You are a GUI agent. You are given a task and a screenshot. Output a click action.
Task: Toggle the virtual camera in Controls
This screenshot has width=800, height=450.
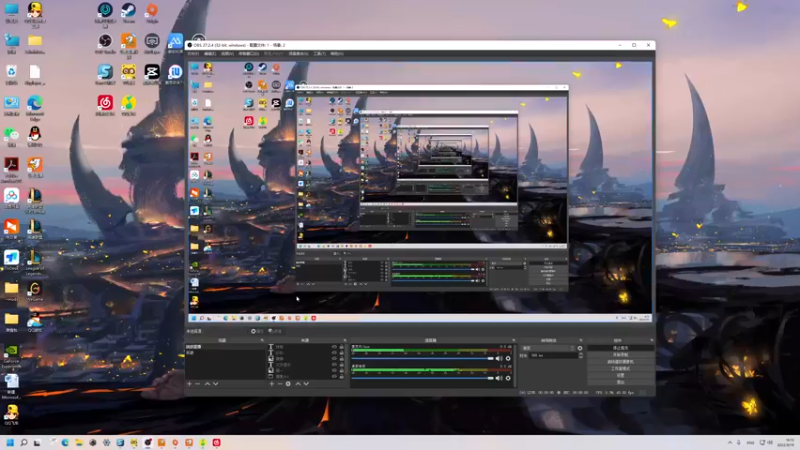coord(620,362)
